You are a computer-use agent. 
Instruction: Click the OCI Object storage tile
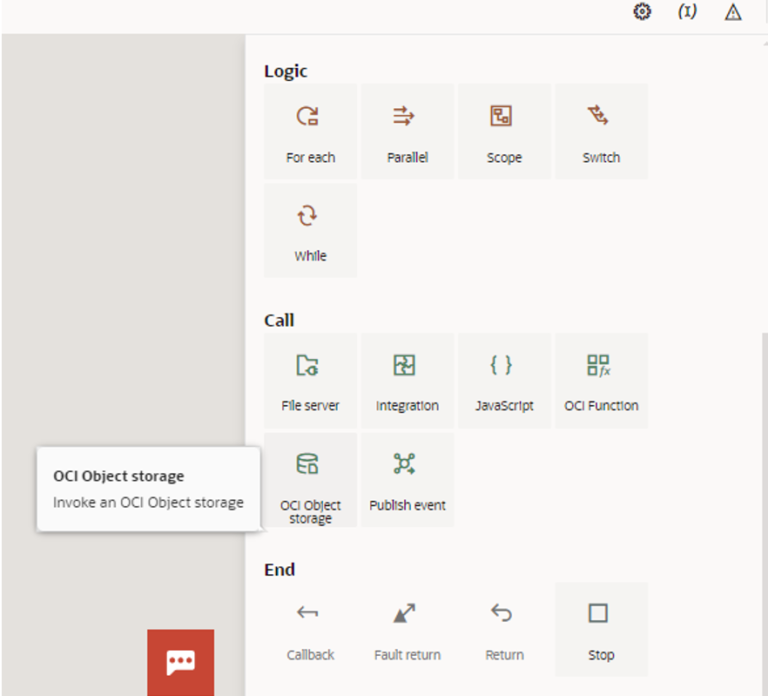coord(310,480)
